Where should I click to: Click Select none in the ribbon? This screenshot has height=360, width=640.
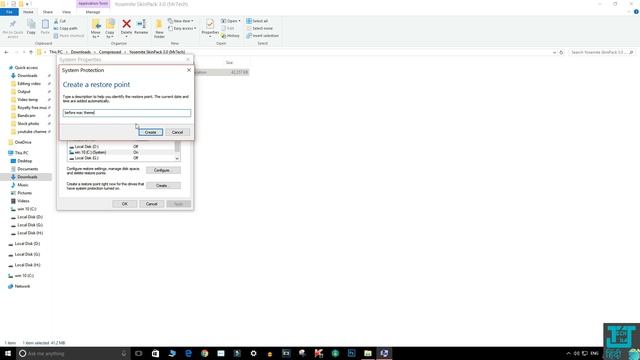(x=260, y=28)
